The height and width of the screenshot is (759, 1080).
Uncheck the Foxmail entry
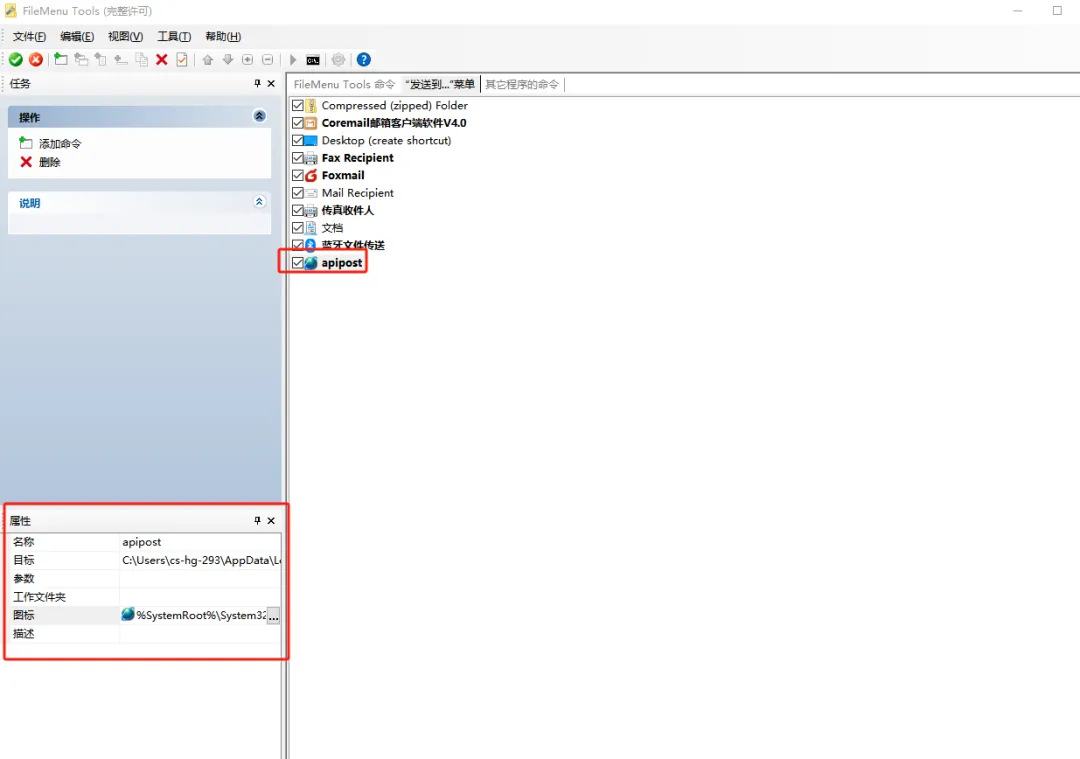297,175
